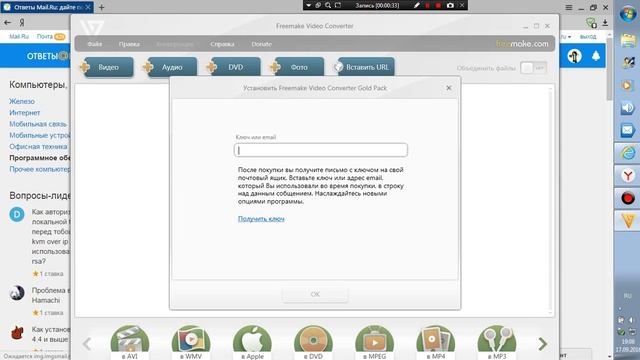
Task: Open the Donate menu
Action: (x=262, y=44)
